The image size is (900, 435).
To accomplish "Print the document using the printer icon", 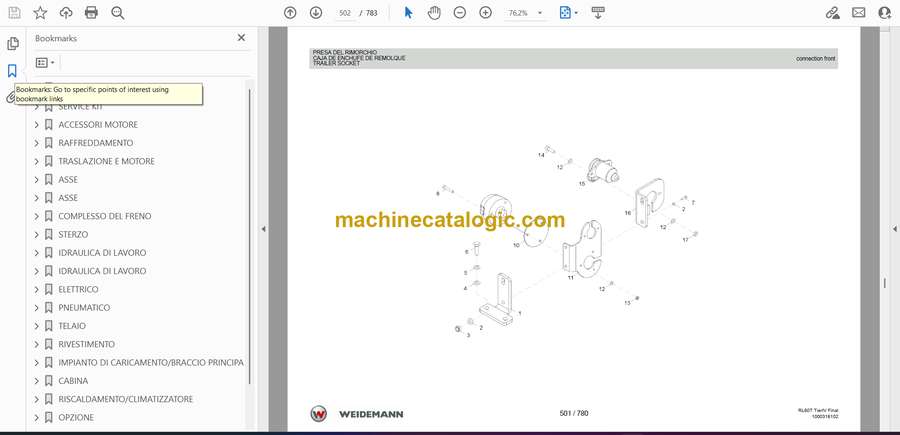I will click(x=92, y=13).
